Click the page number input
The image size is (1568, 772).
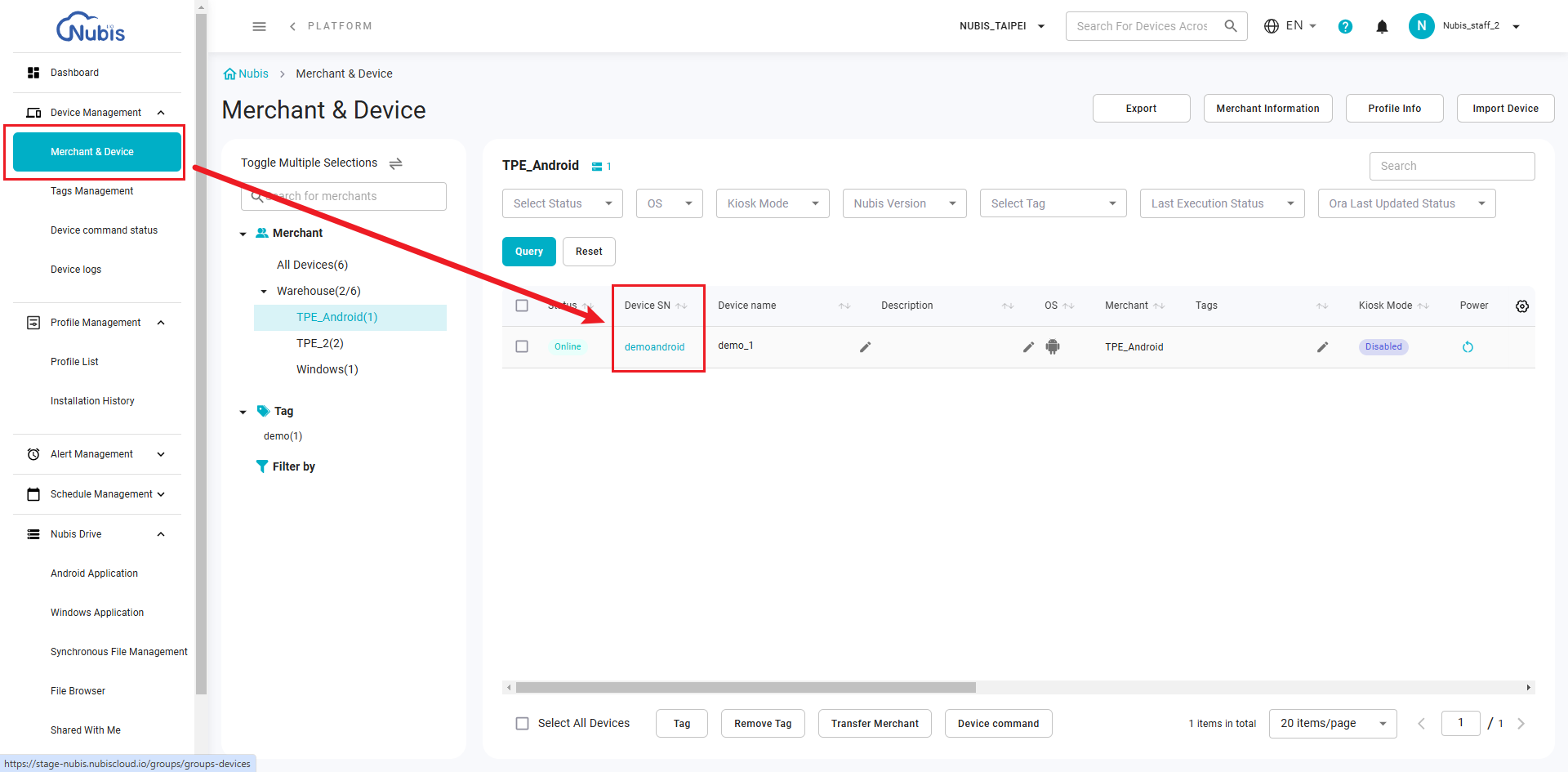[x=1460, y=723]
